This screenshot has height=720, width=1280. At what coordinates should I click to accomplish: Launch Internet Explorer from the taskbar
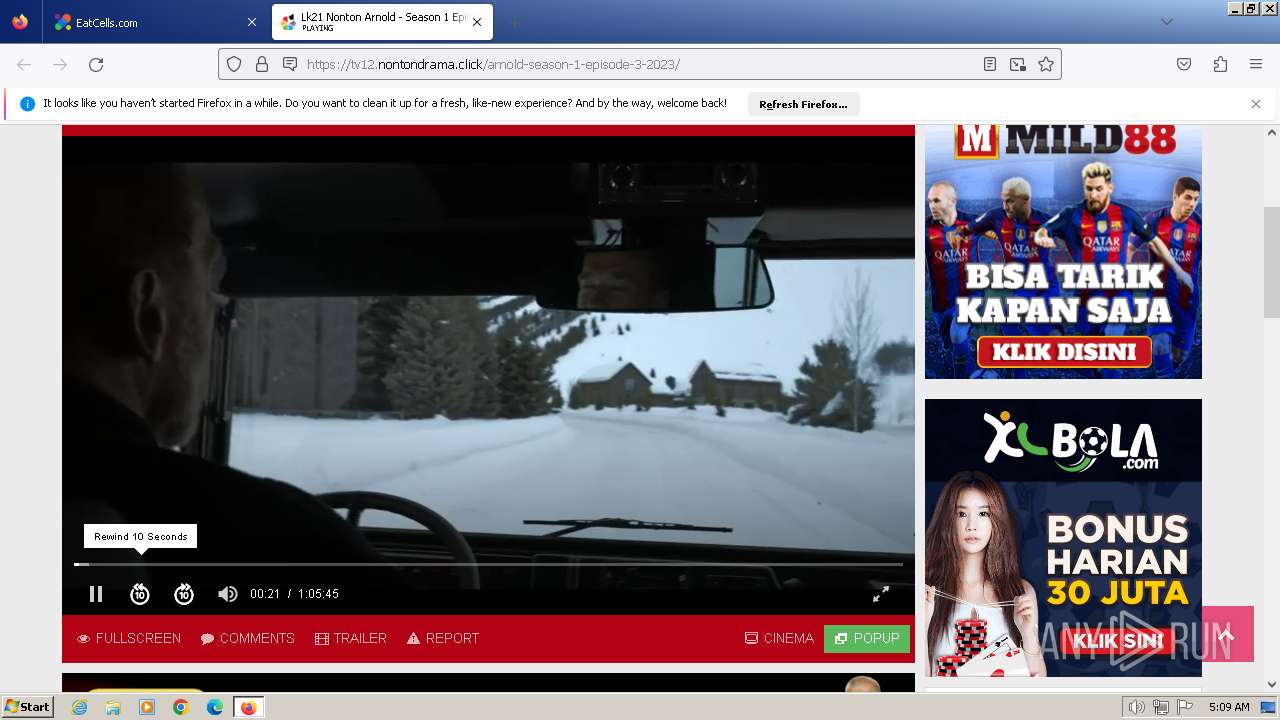80,707
